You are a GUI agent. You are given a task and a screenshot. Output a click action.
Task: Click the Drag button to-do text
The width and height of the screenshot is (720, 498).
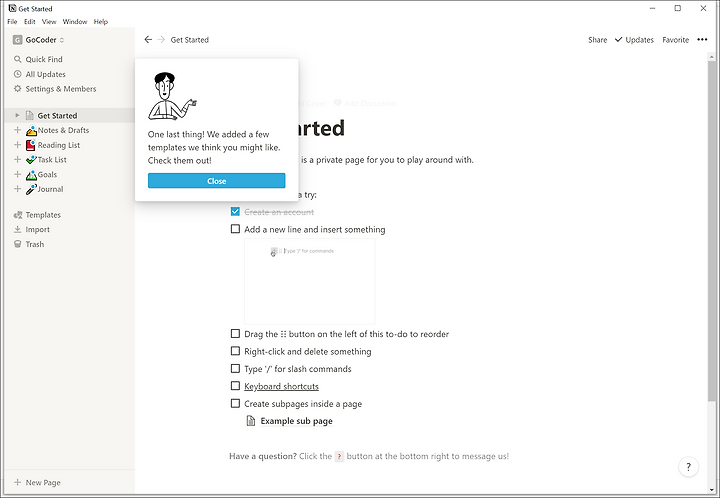(347, 334)
